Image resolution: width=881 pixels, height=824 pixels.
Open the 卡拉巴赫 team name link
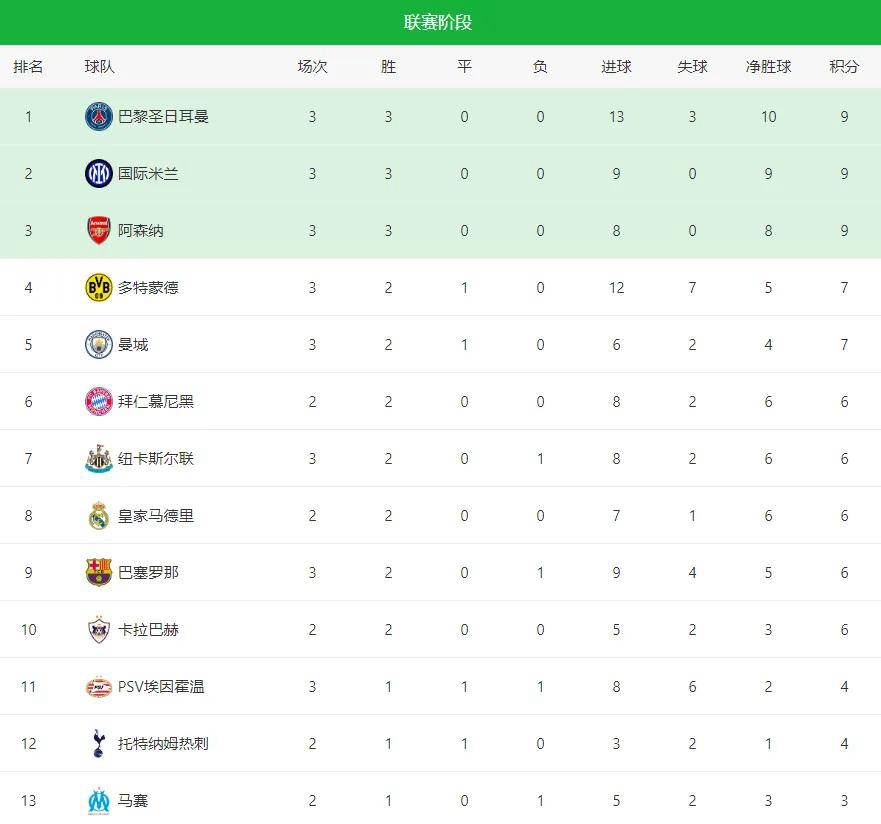149,630
